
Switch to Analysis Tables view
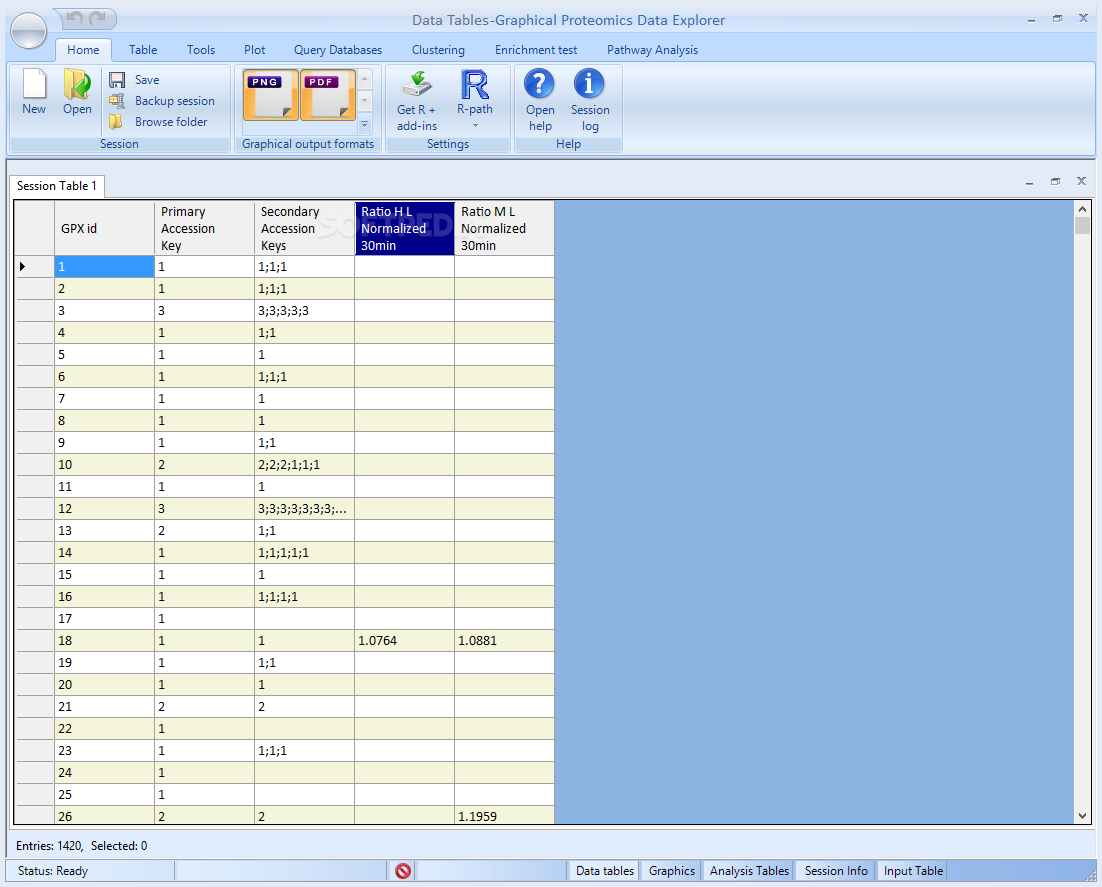click(x=749, y=871)
